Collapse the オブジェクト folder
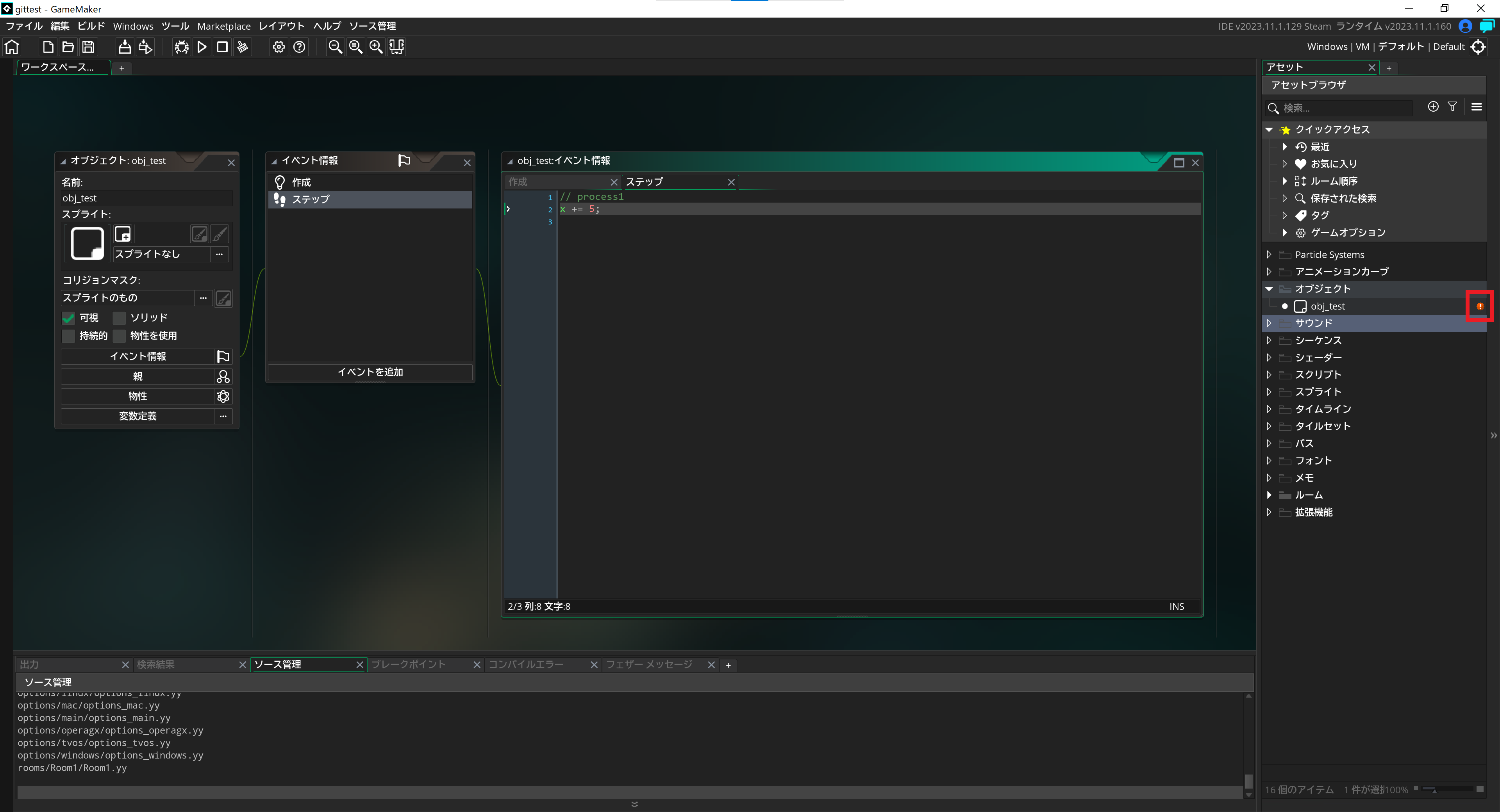Screen dimensions: 1500x812 (1269, 289)
